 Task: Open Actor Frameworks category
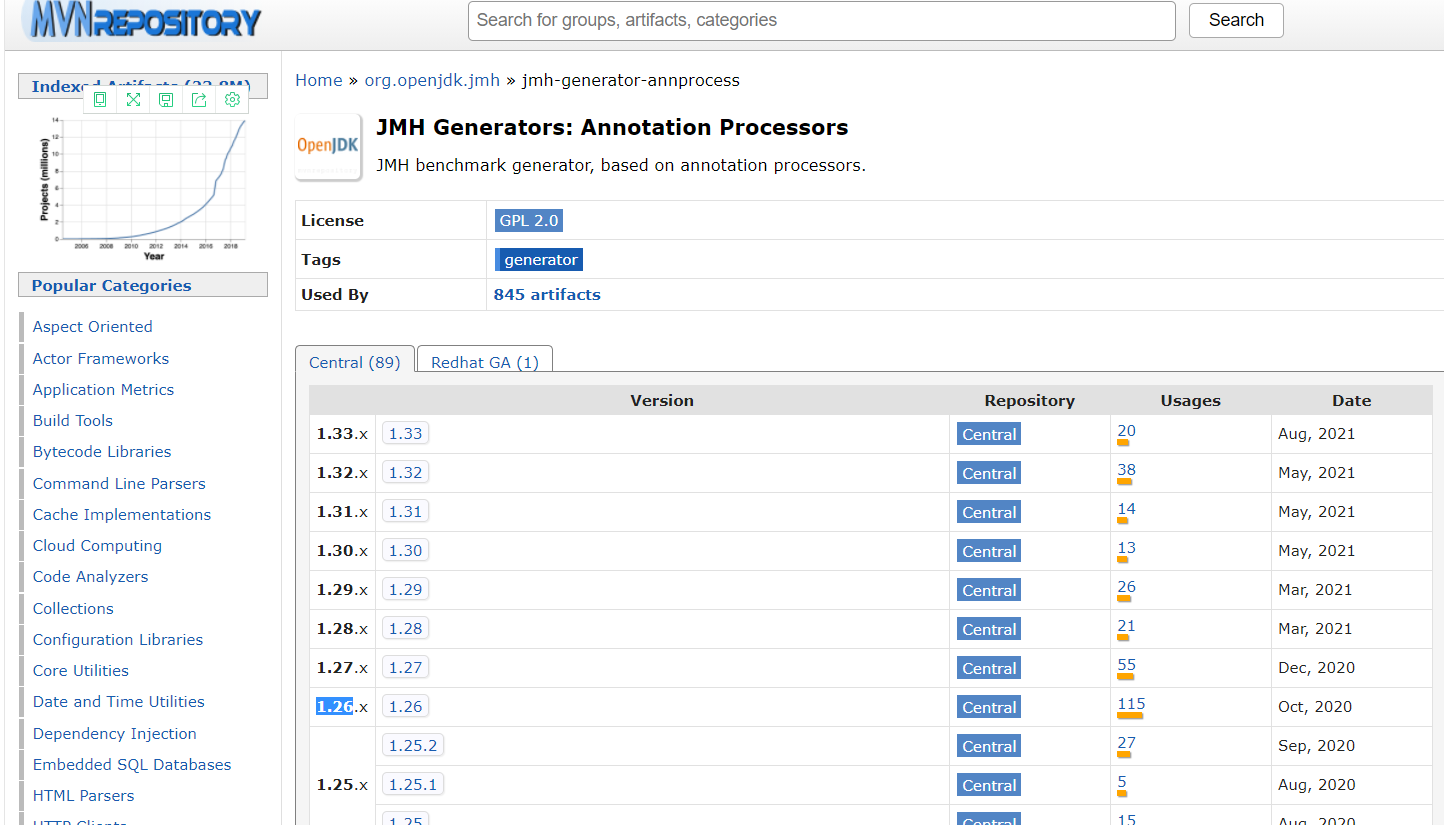click(100, 358)
